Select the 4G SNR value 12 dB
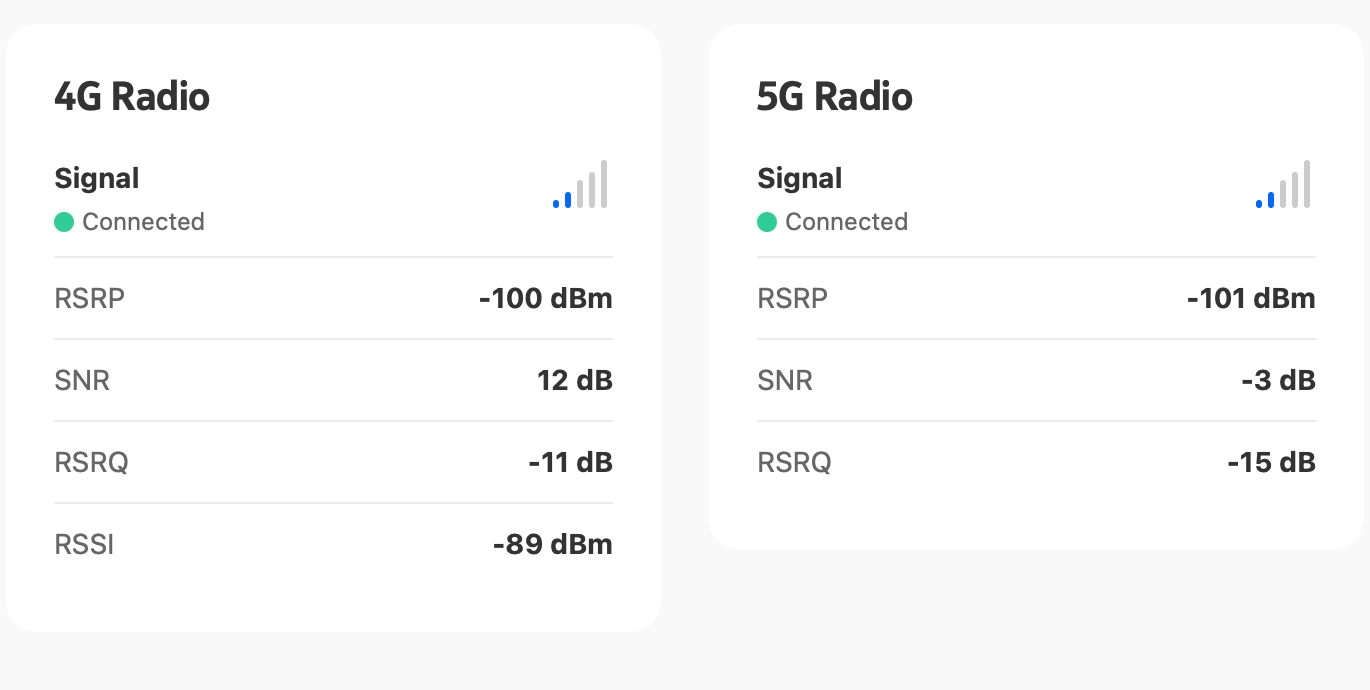 574,380
